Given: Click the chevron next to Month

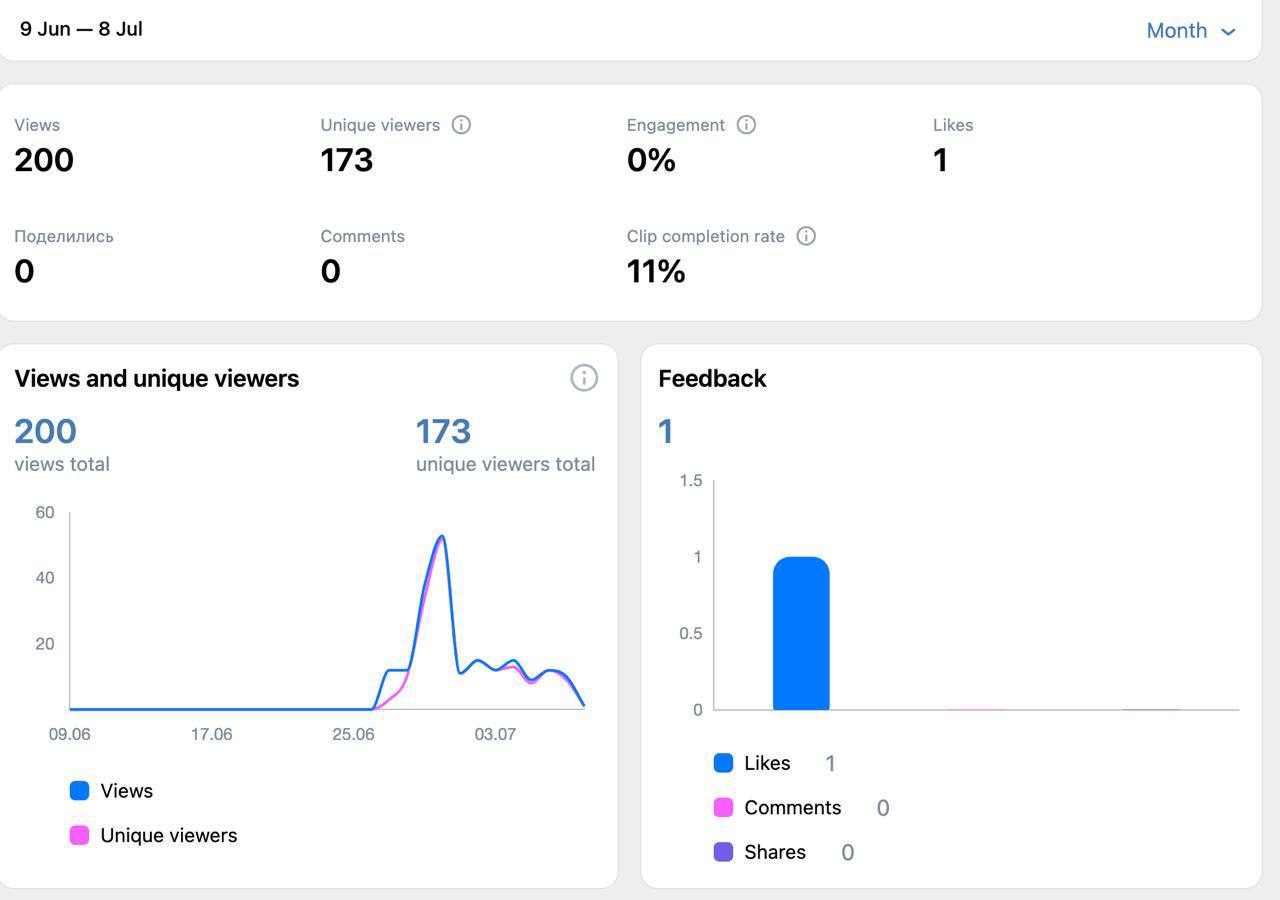Looking at the screenshot, I should 1228,32.
